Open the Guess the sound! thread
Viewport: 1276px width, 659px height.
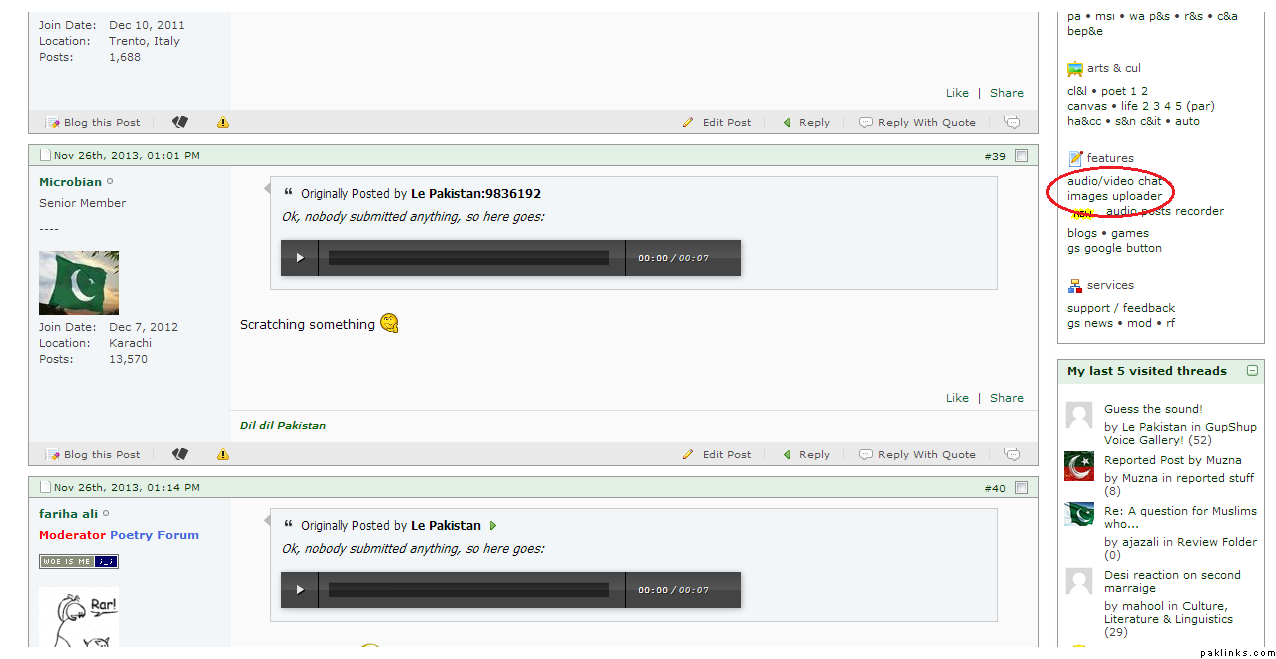click(x=1153, y=409)
